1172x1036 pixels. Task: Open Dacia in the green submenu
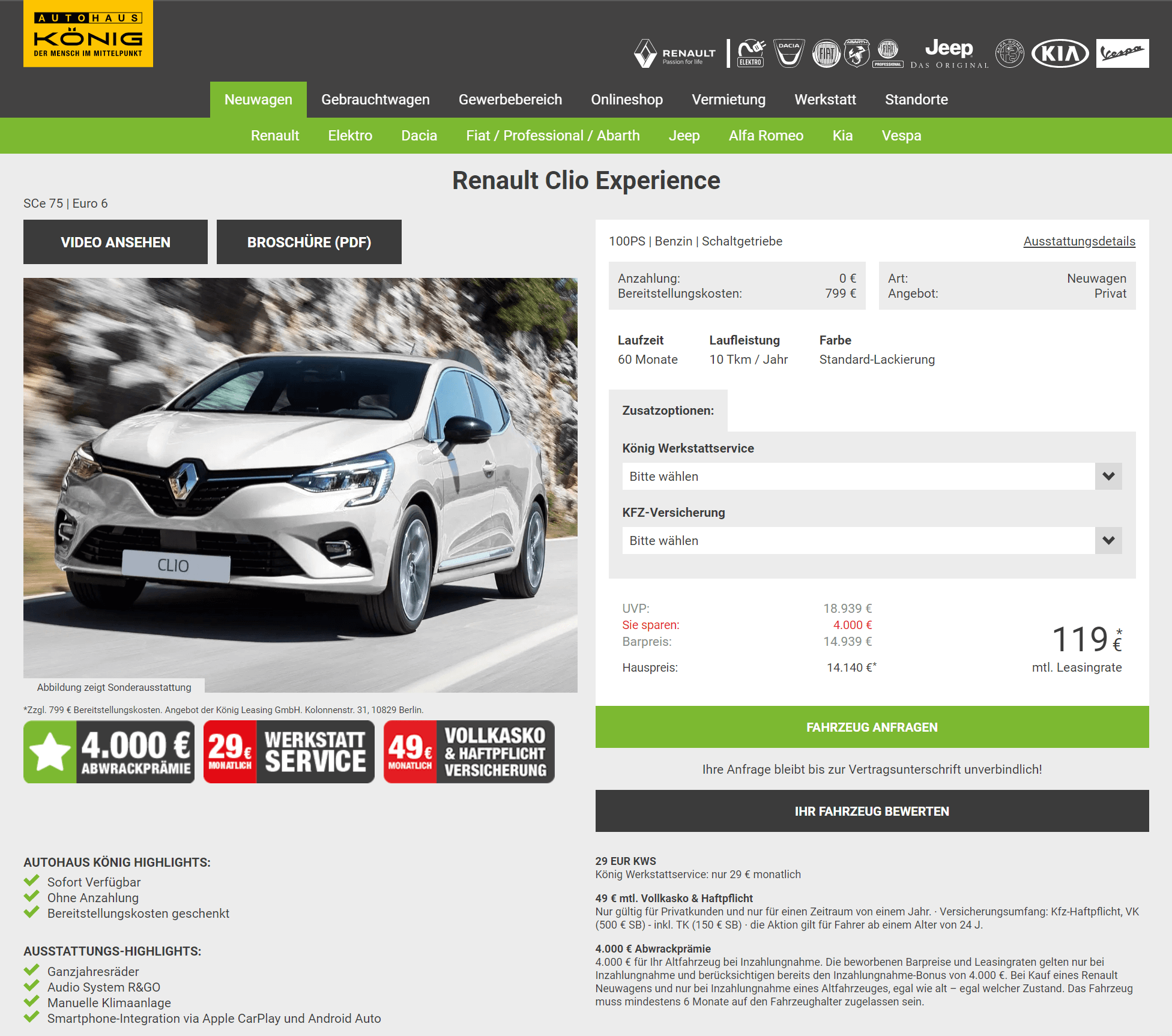point(419,136)
